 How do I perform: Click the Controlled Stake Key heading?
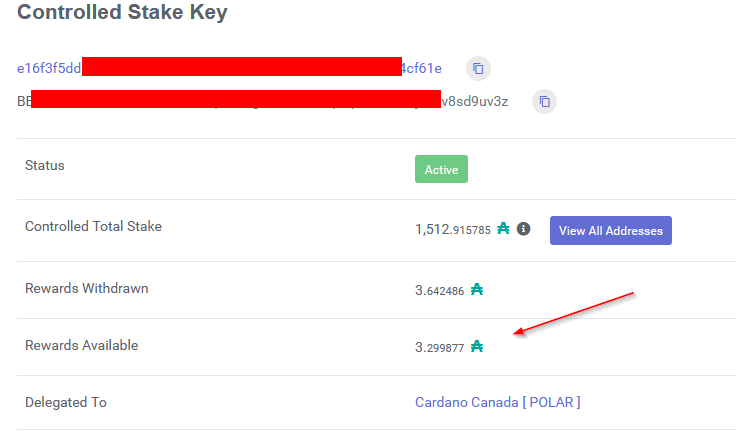123,12
